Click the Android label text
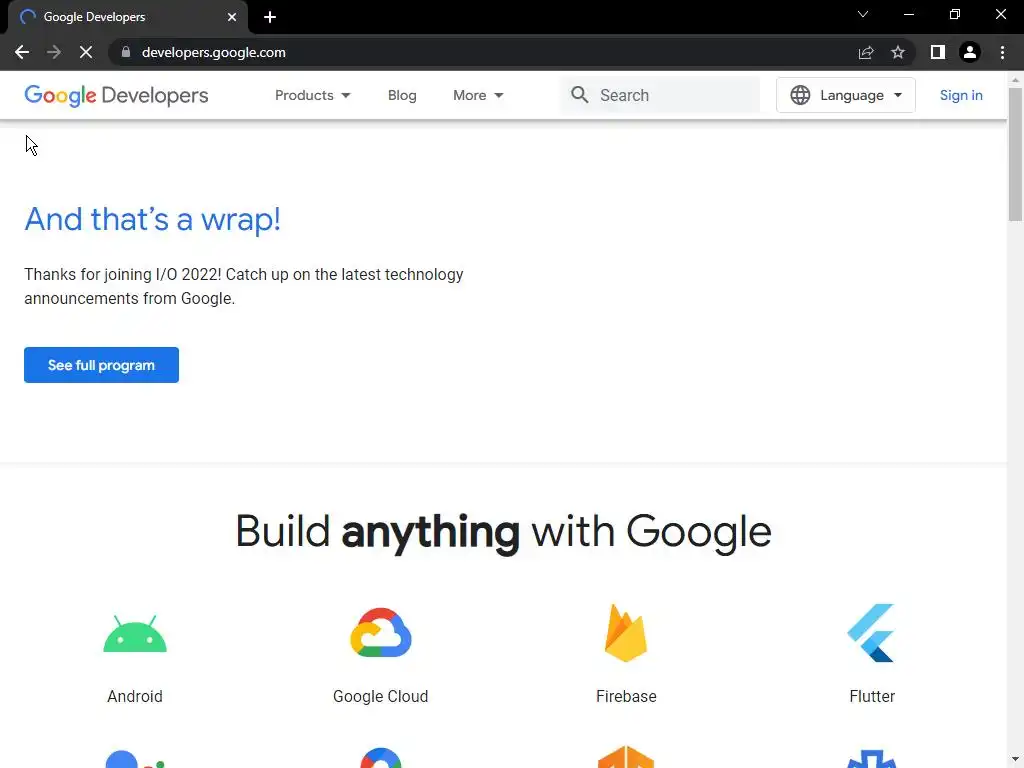Image resolution: width=1024 pixels, height=768 pixels. pyautogui.click(x=135, y=696)
